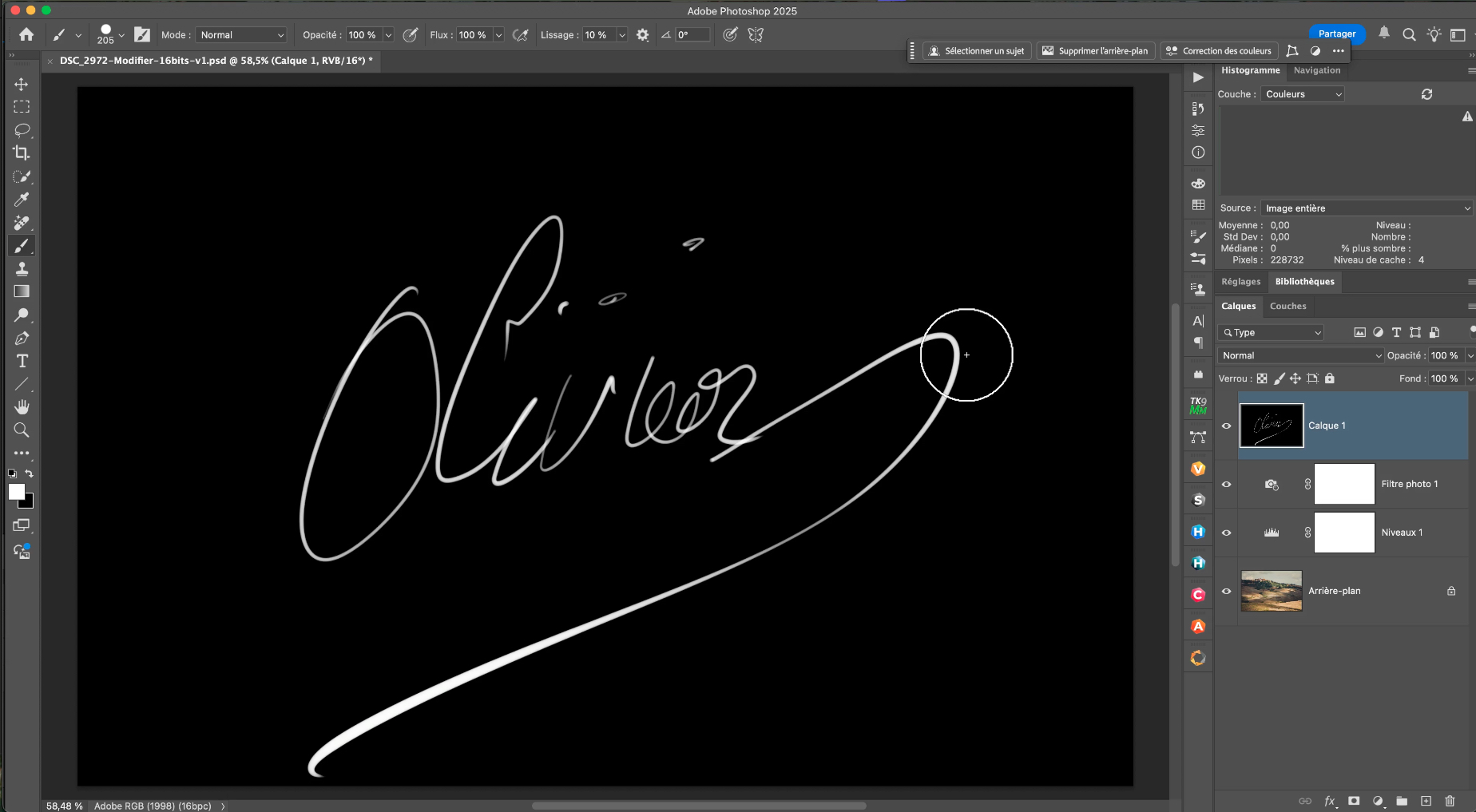Click the foreground color swatch
The width and height of the screenshot is (1476, 812).
coord(16,491)
